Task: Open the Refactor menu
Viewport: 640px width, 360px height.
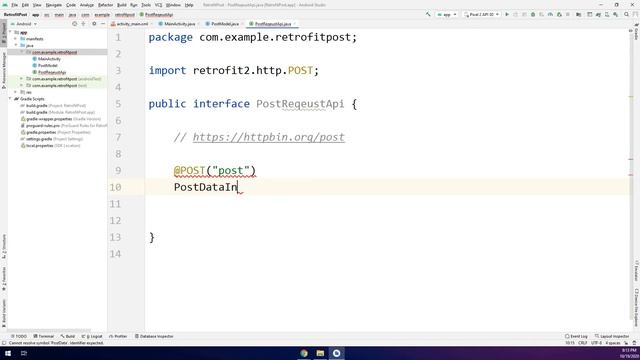Action: coord(105,5)
